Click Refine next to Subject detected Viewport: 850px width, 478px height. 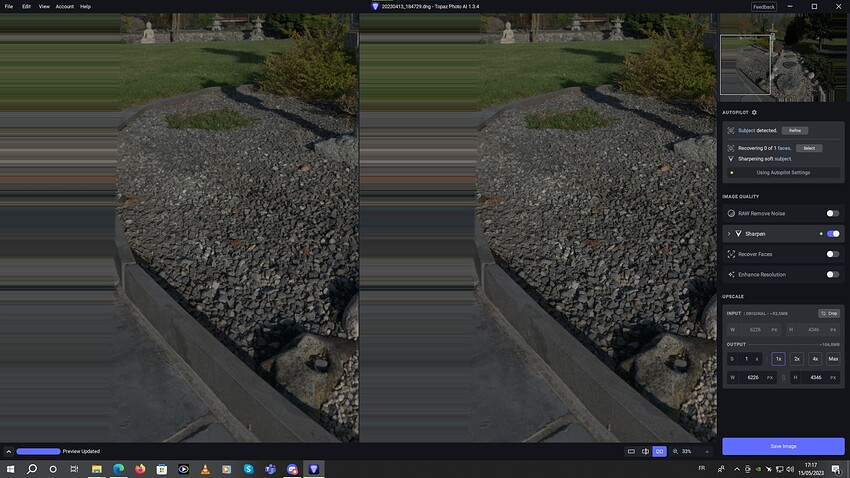coord(795,131)
